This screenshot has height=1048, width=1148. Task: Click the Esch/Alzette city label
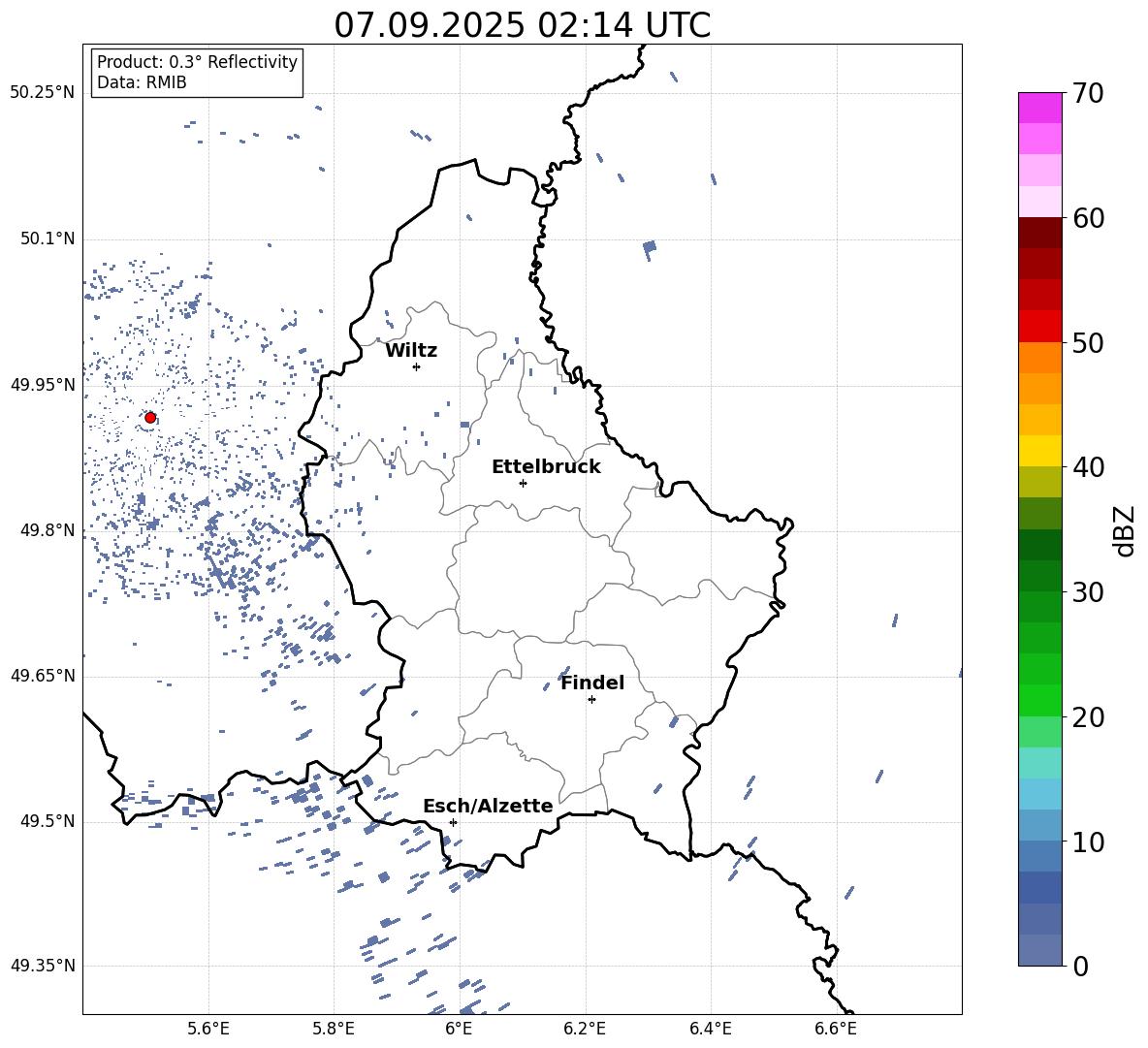(489, 806)
